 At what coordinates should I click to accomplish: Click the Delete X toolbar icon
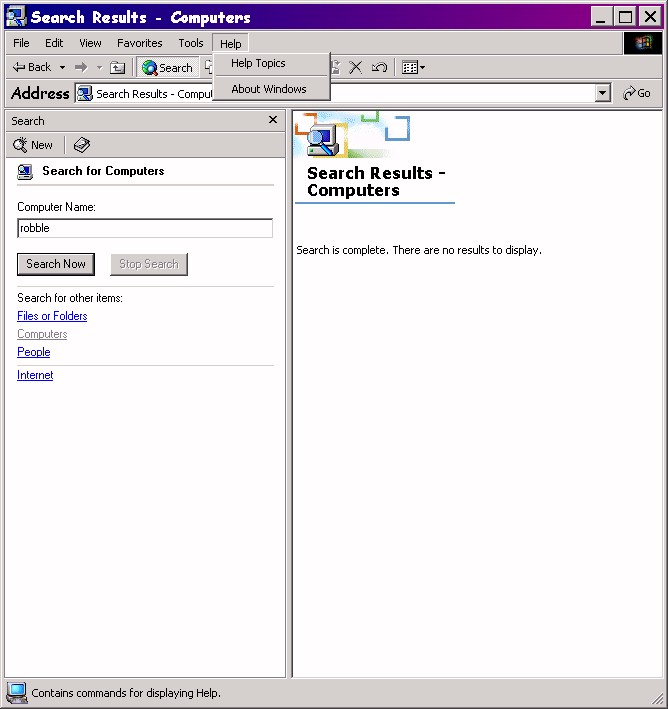[x=355, y=67]
